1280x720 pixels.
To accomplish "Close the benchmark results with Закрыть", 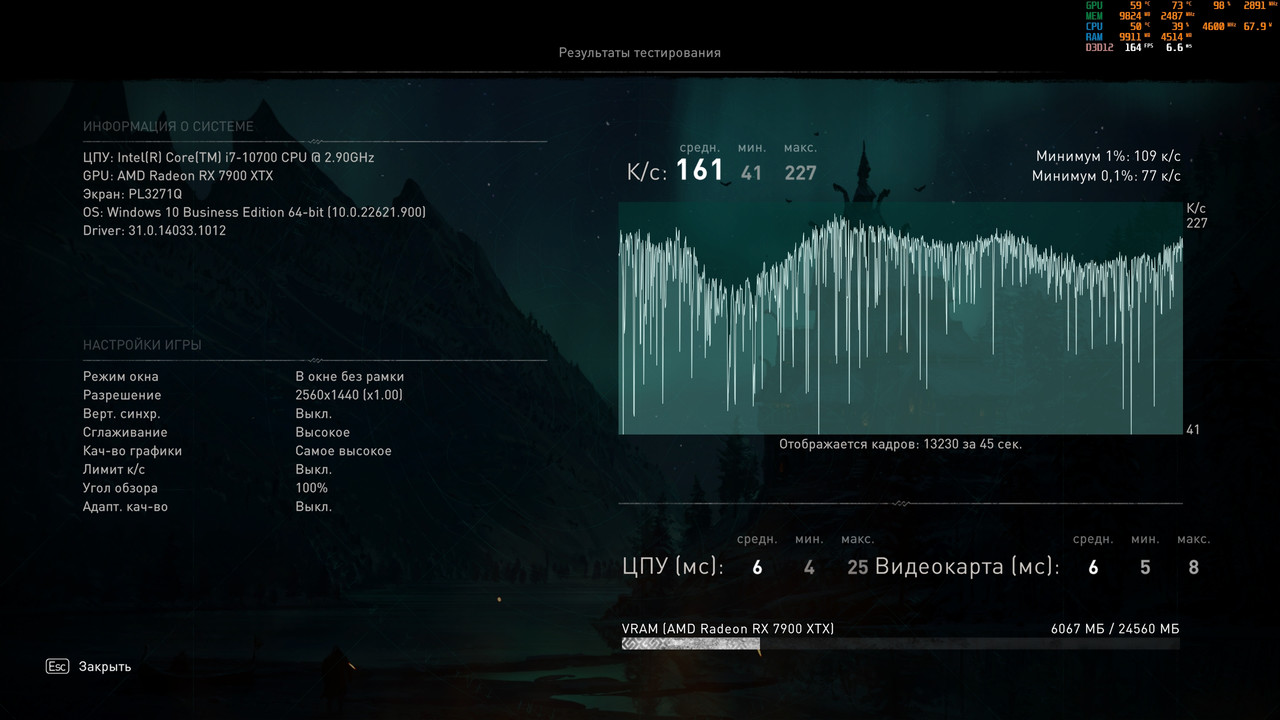I will [105, 666].
